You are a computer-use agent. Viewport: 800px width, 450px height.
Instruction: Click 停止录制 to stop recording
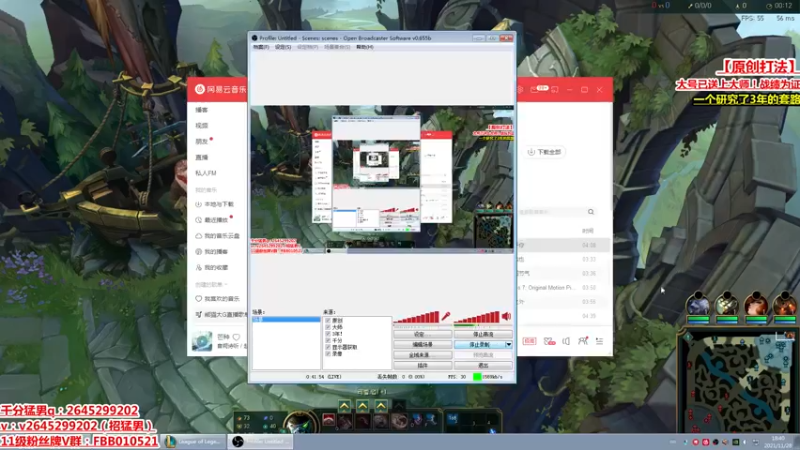pyautogui.click(x=479, y=344)
